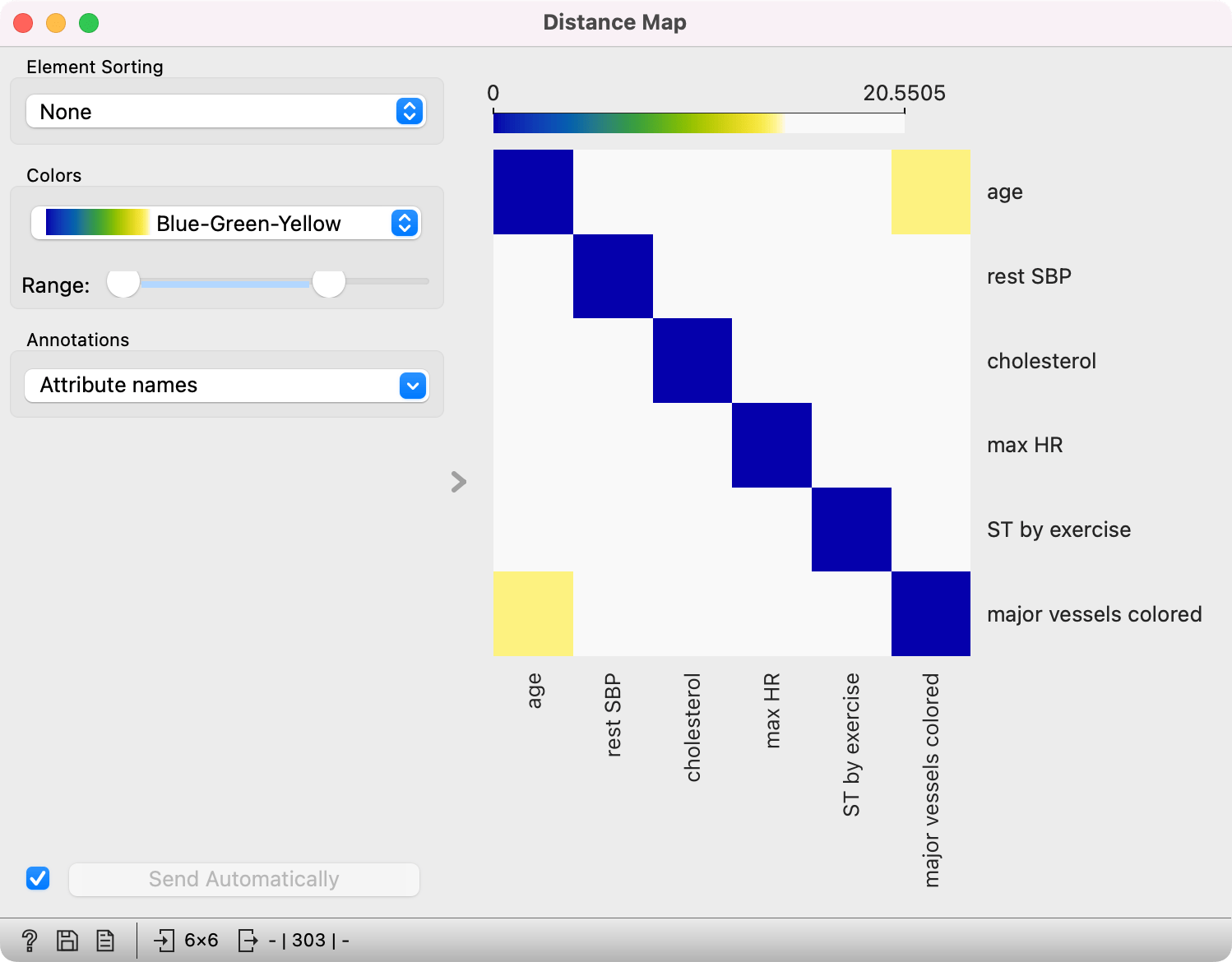The width and height of the screenshot is (1232, 962).
Task: Click the cholesterol diagonal blue cell
Action: 692,360
